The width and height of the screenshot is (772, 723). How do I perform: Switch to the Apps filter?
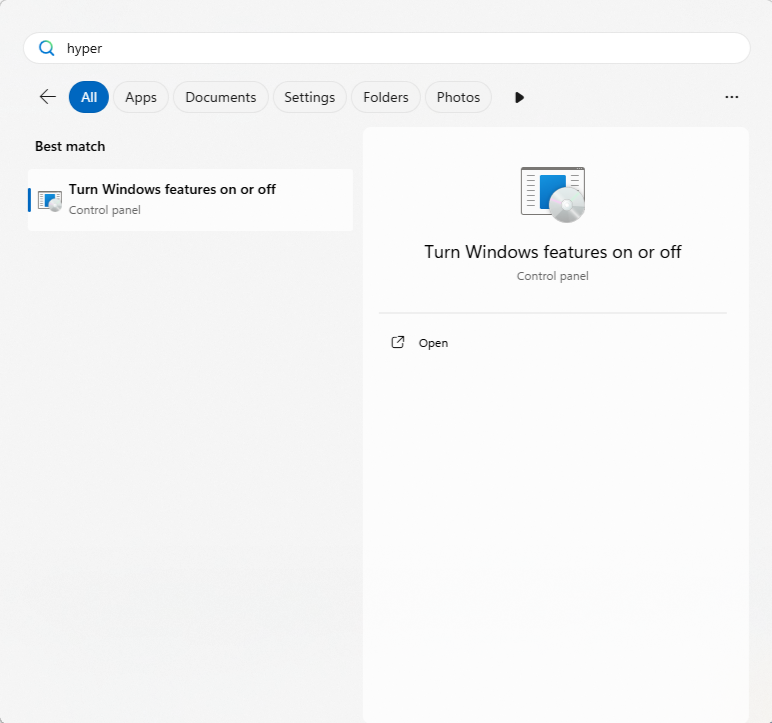point(141,97)
